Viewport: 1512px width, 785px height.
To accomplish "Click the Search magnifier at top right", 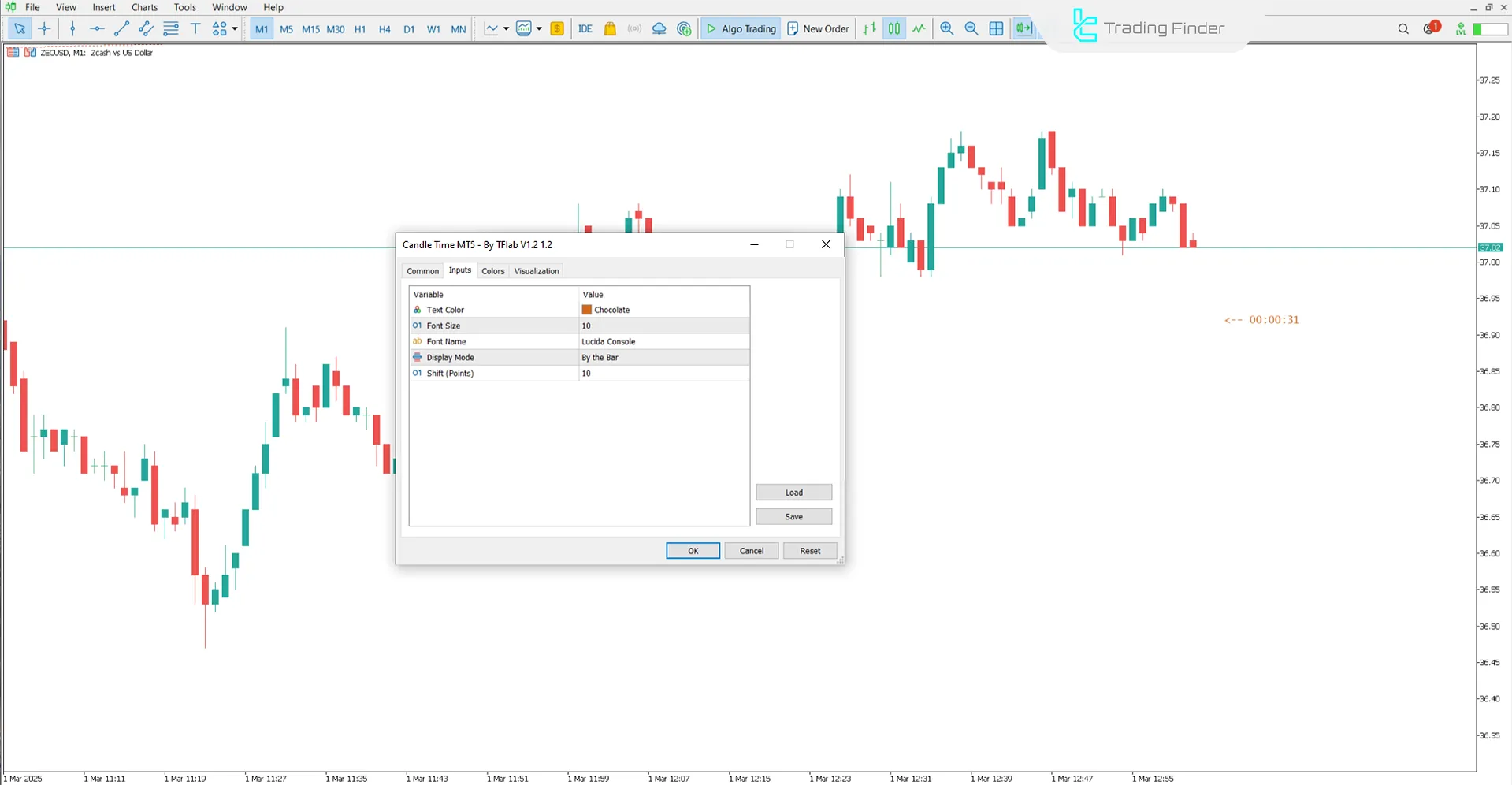I will pyautogui.click(x=1403, y=28).
